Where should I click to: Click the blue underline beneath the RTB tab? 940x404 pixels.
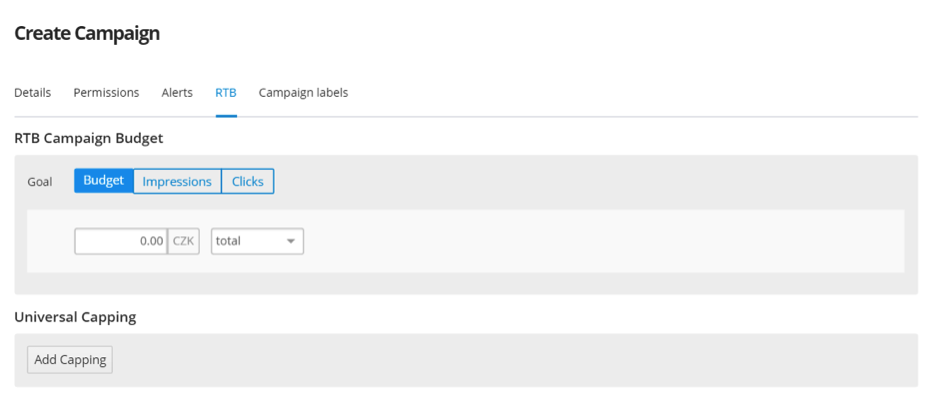226,116
